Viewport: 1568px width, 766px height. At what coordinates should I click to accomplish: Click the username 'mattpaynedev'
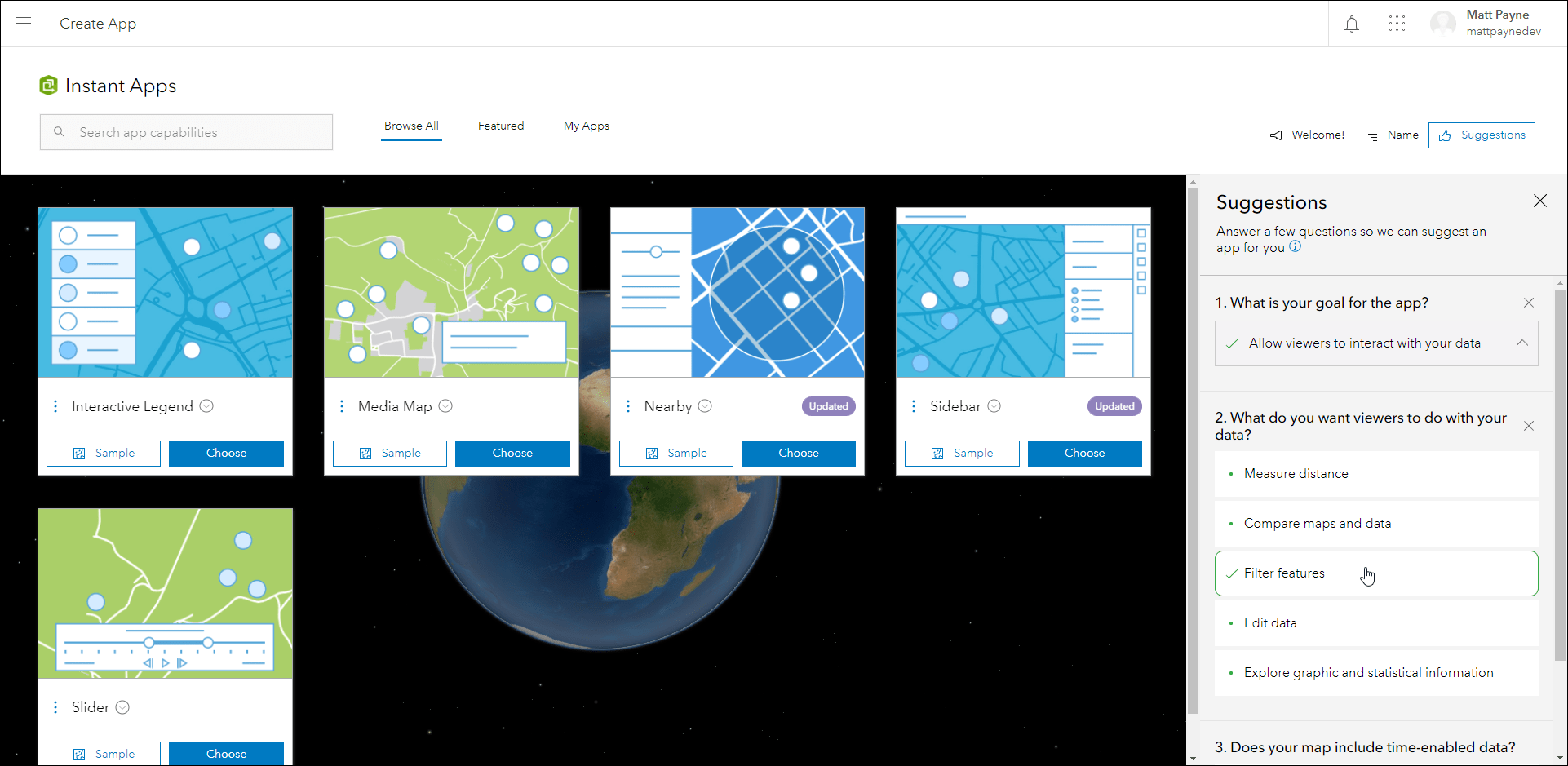click(x=1504, y=32)
